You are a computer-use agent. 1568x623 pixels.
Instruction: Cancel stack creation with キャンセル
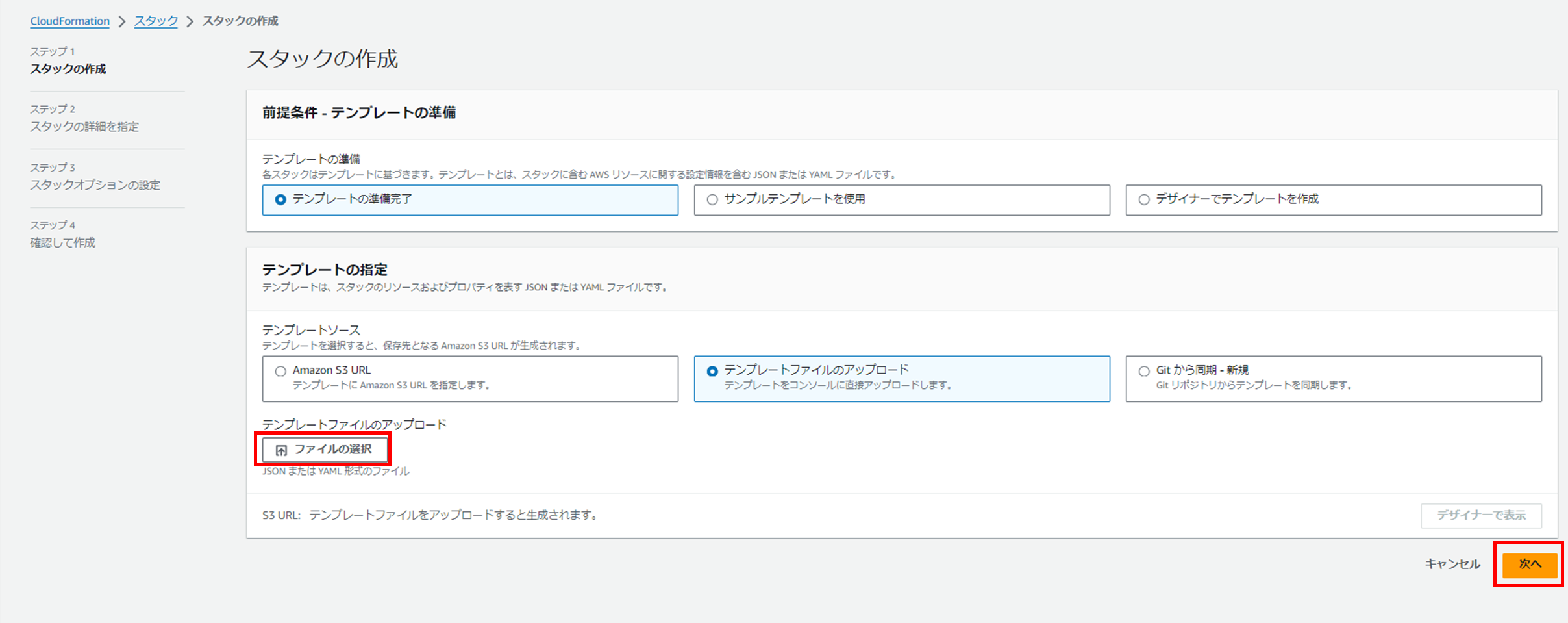pyautogui.click(x=1452, y=564)
